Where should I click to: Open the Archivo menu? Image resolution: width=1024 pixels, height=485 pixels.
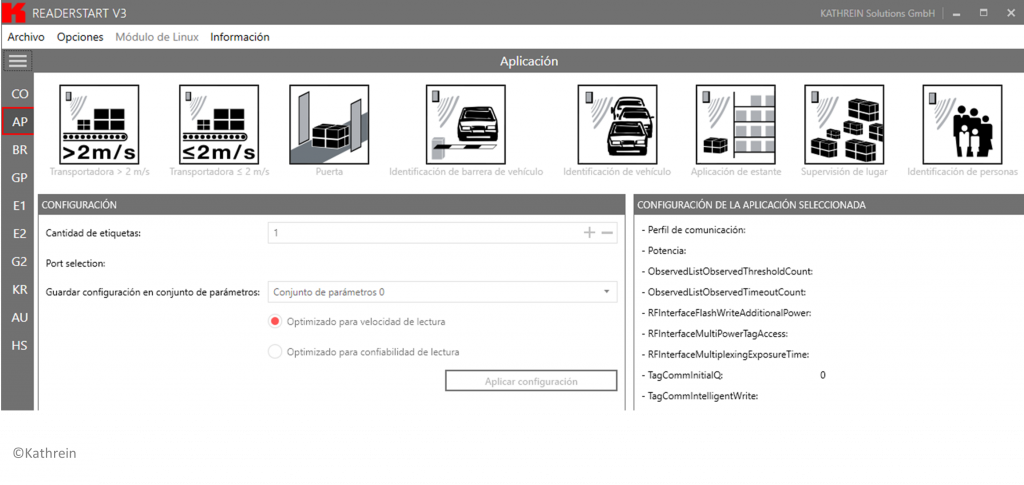click(x=26, y=37)
